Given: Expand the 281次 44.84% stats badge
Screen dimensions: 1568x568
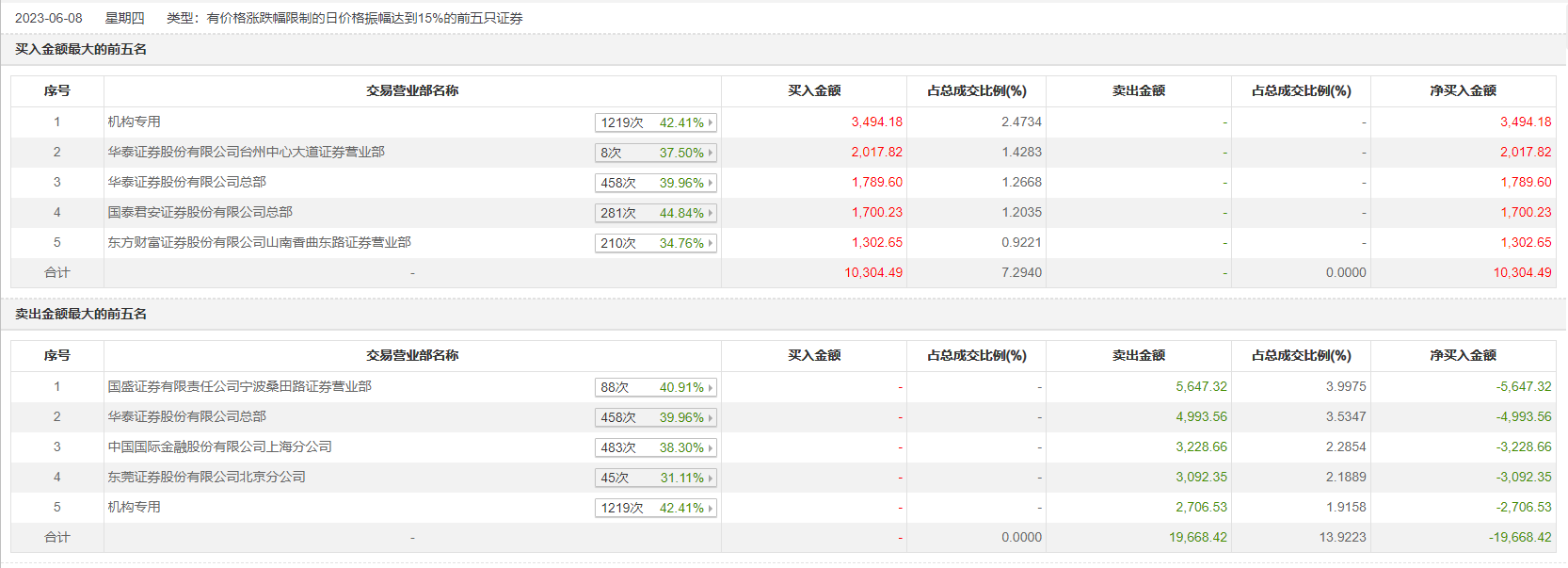Looking at the screenshot, I should click(655, 213).
